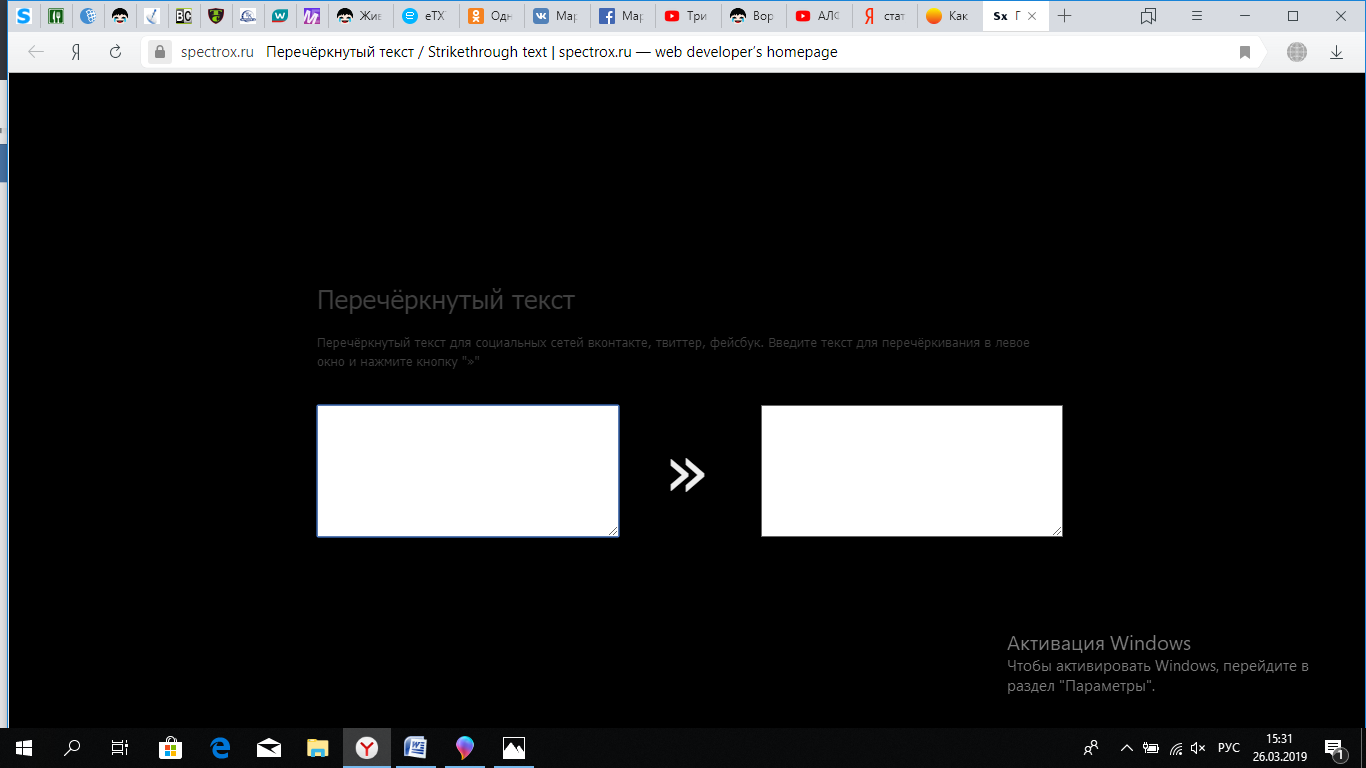
Task: Open Task View on the taskbar
Action: pos(119,747)
